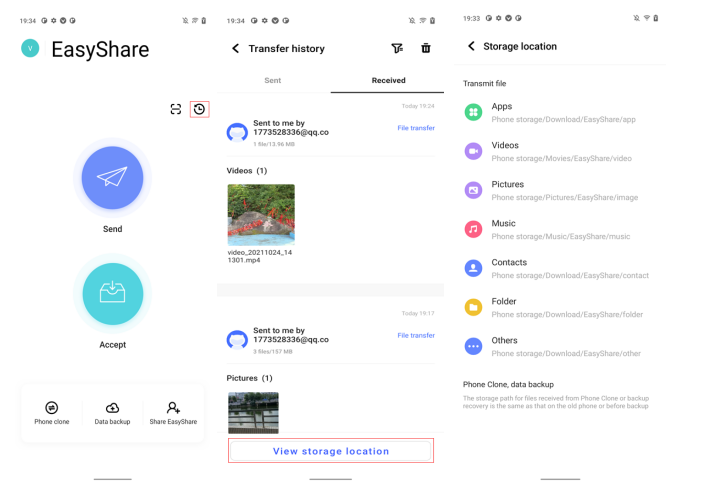Screen dimensions: 723x499
Task: Tap sender avatar for Today 19:17 transfer
Action: click(237, 340)
